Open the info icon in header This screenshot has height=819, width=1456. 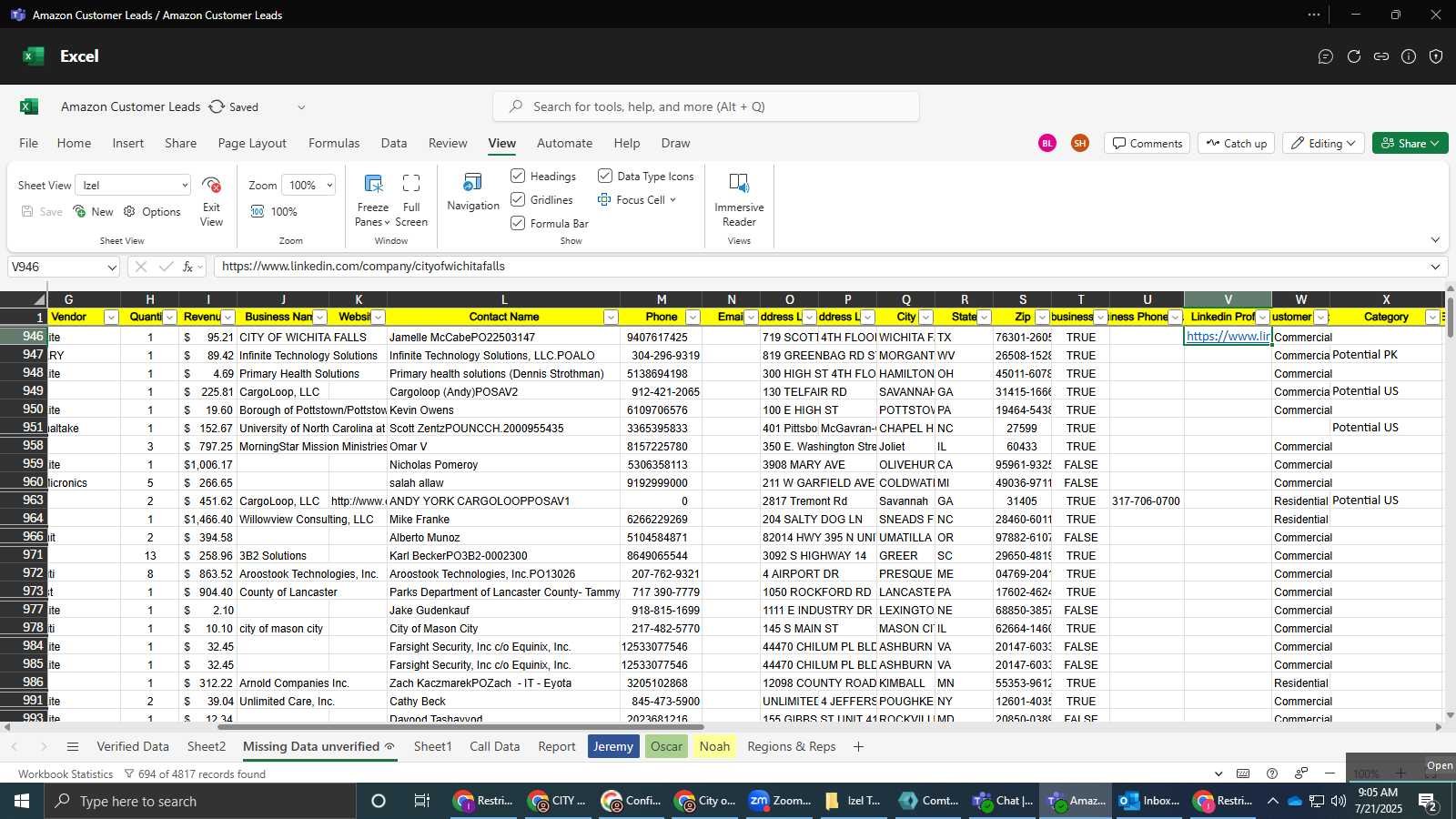tap(1409, 56)
